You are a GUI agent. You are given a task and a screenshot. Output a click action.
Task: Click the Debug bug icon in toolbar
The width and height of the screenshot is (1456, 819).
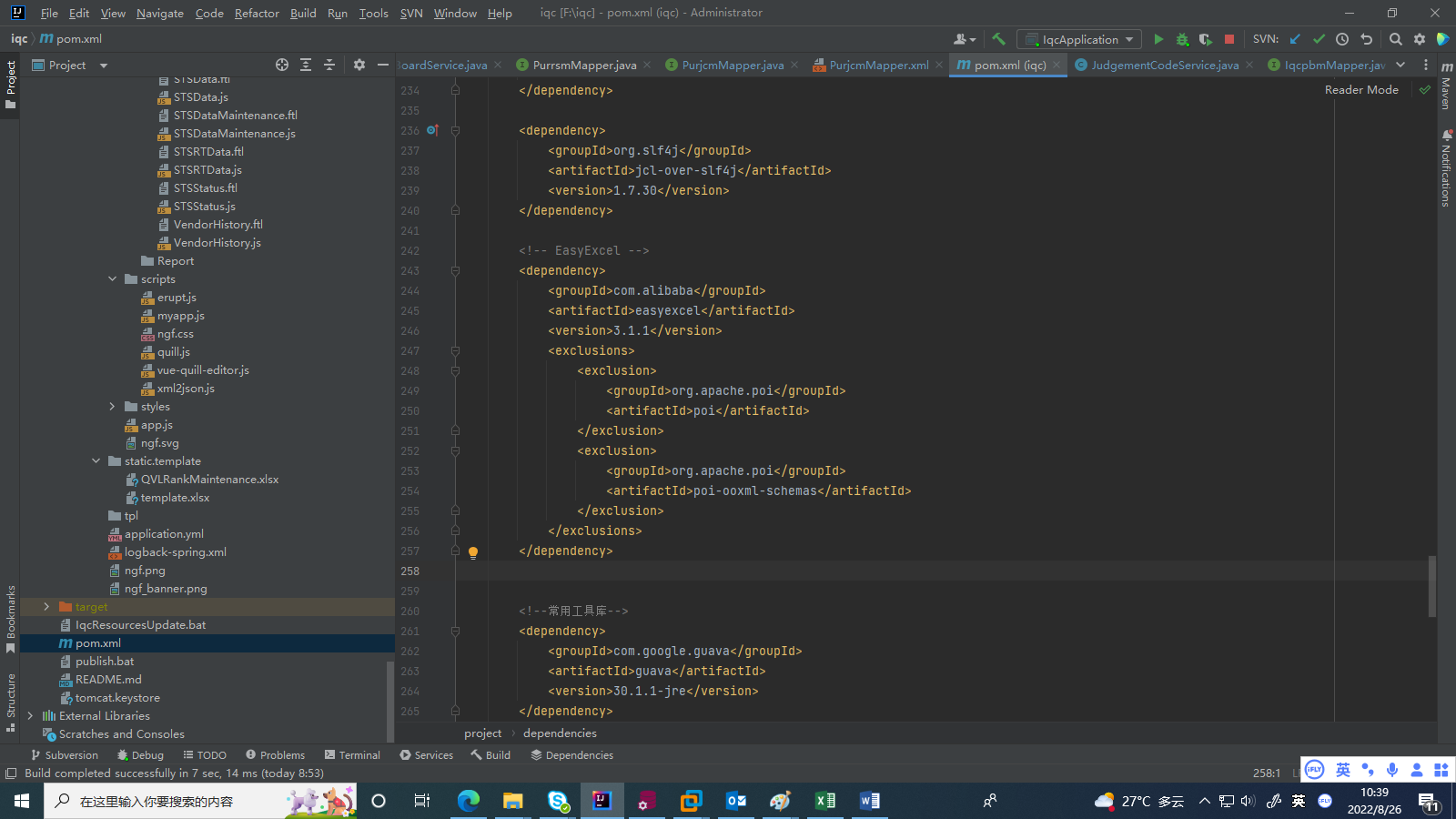coord(1182,39)
